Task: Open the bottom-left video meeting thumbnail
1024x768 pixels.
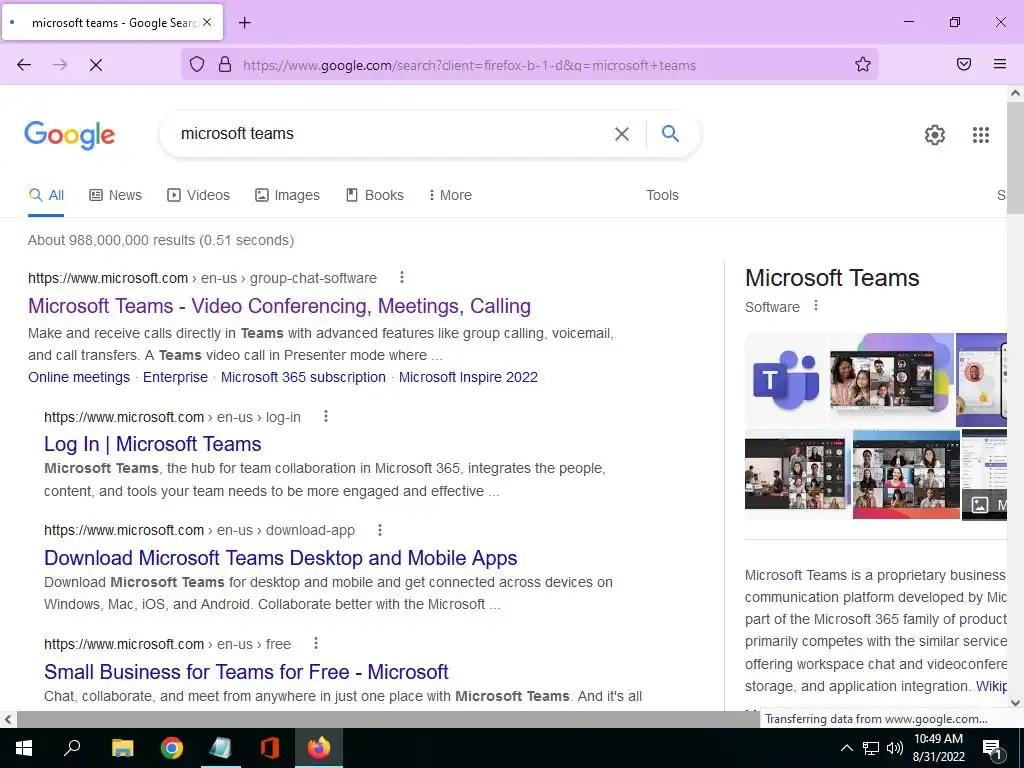Action: tap(797, 473)
